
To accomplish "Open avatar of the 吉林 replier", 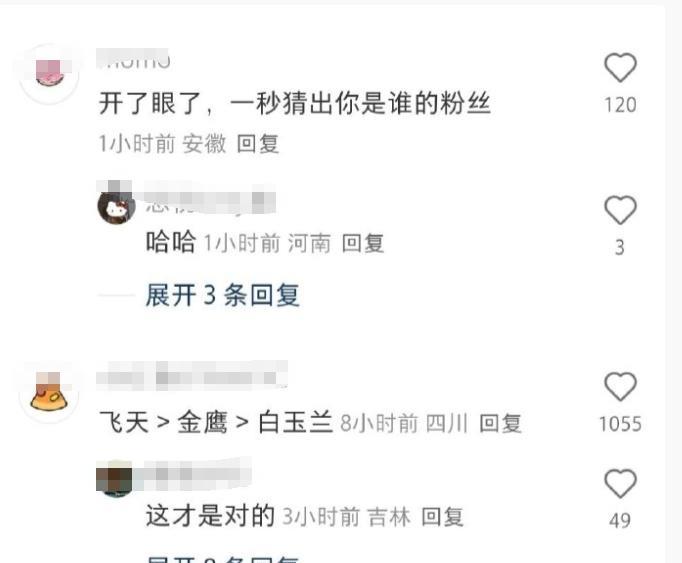I will 115,479.
